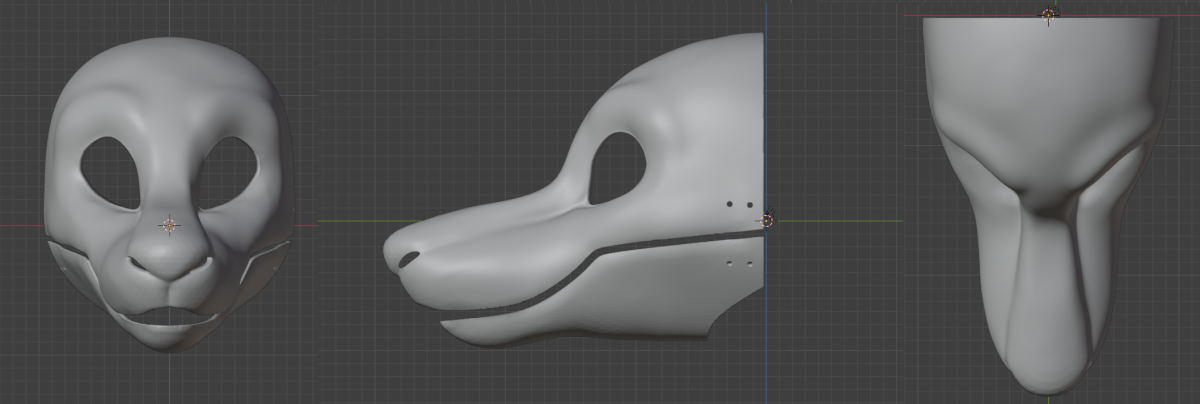Select the lower jaw piece in side view
Viewport: 1200px width, 404px height.
pos(600,294)
